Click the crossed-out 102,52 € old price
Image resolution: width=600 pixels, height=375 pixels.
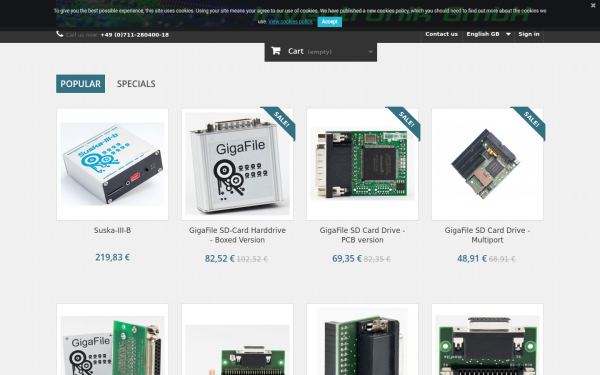click(252, 259)
